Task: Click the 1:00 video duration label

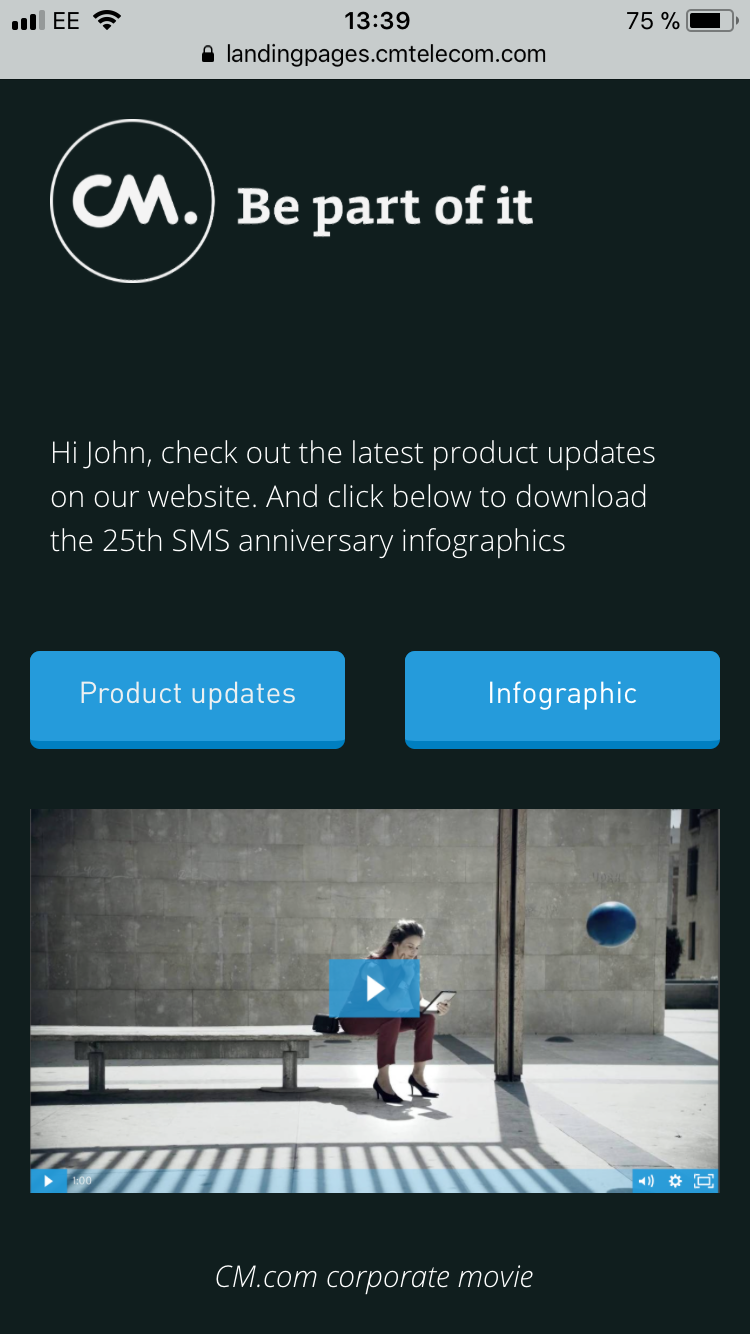Action: pos(82,1181)
